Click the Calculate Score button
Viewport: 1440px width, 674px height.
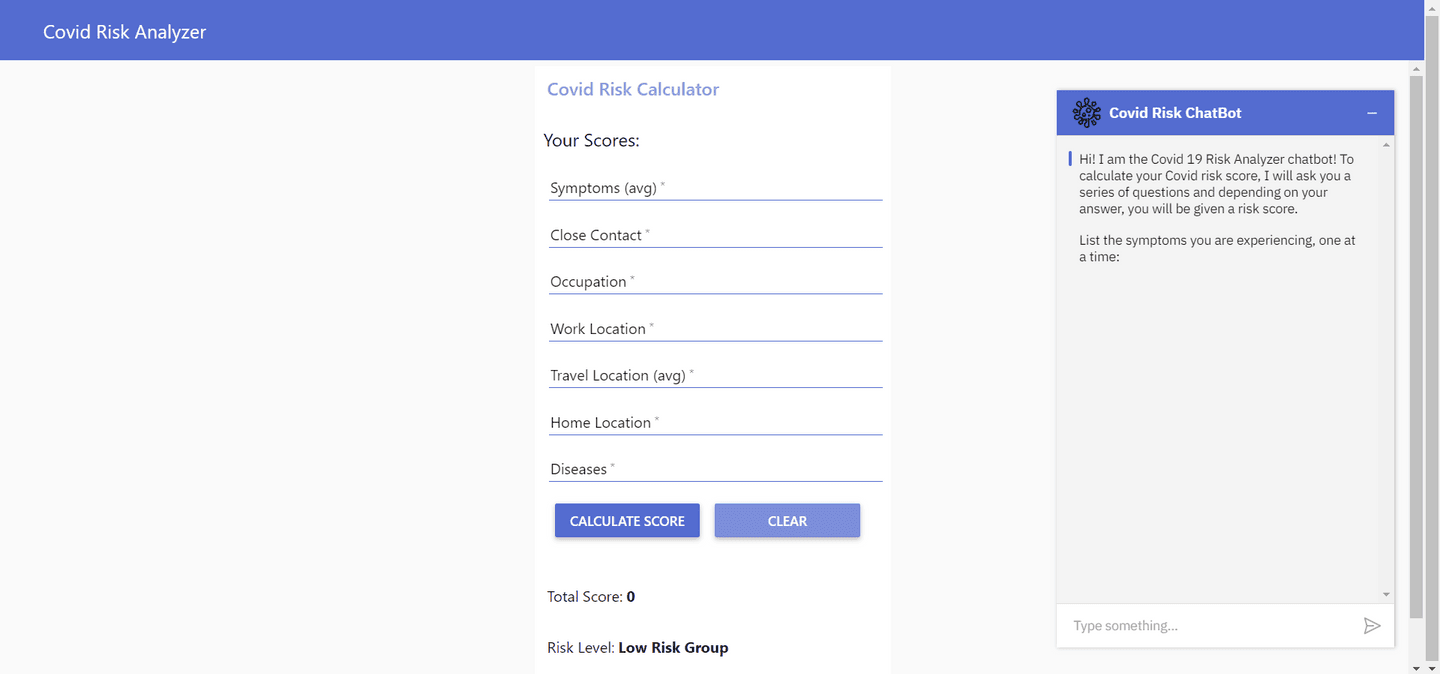[627, 521]
